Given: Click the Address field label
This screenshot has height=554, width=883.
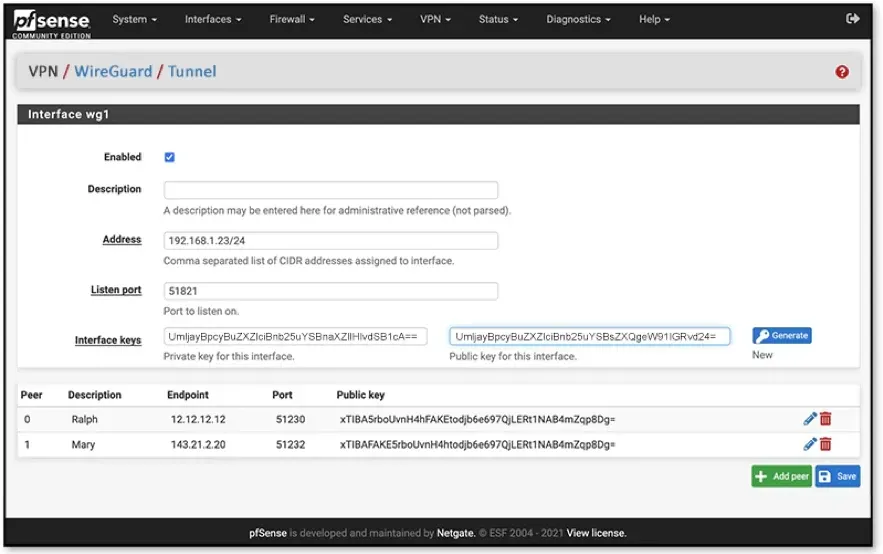Looking at the screenshot, I should [x=122, y=239].
